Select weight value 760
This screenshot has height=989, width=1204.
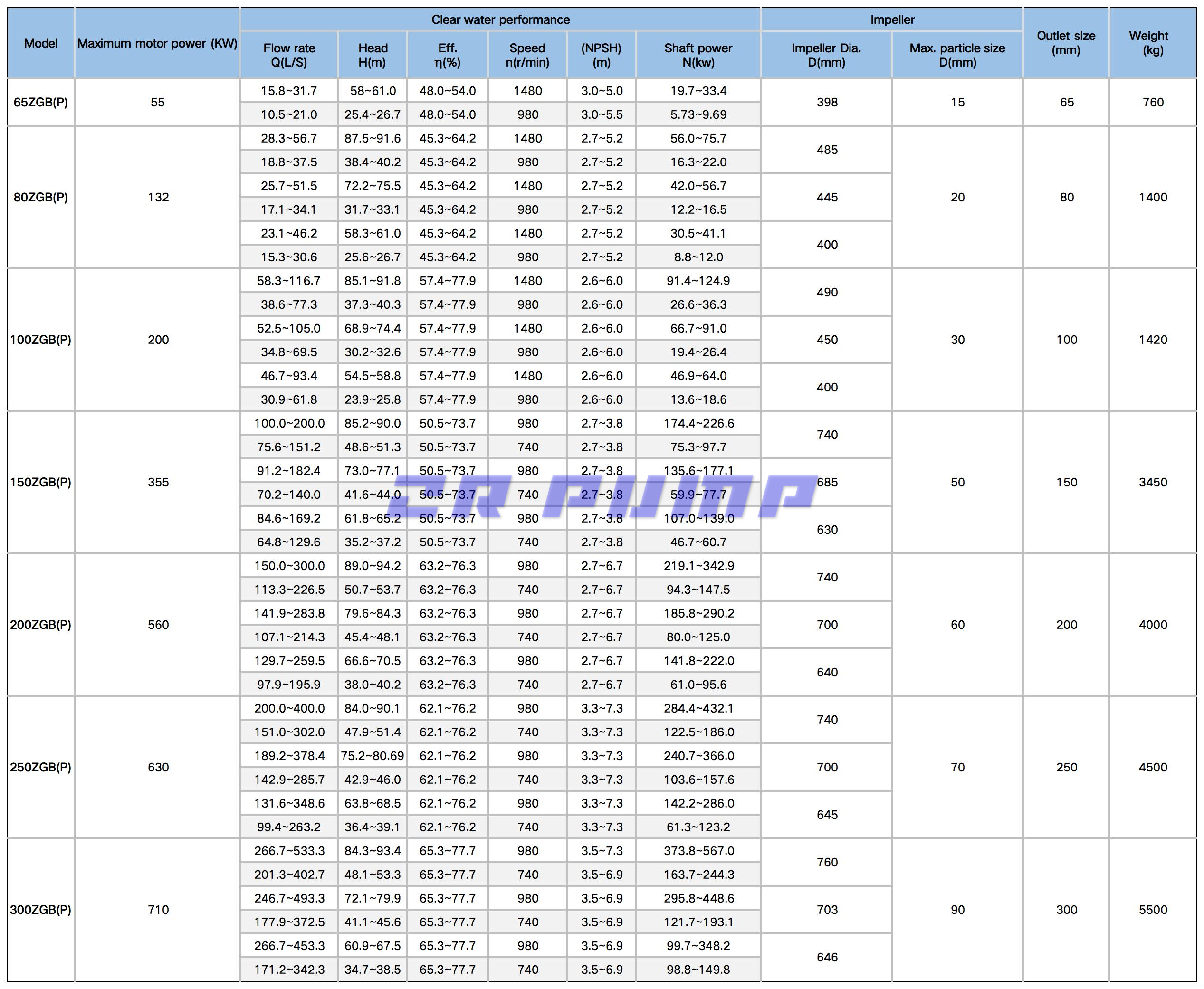point(1153,103)
